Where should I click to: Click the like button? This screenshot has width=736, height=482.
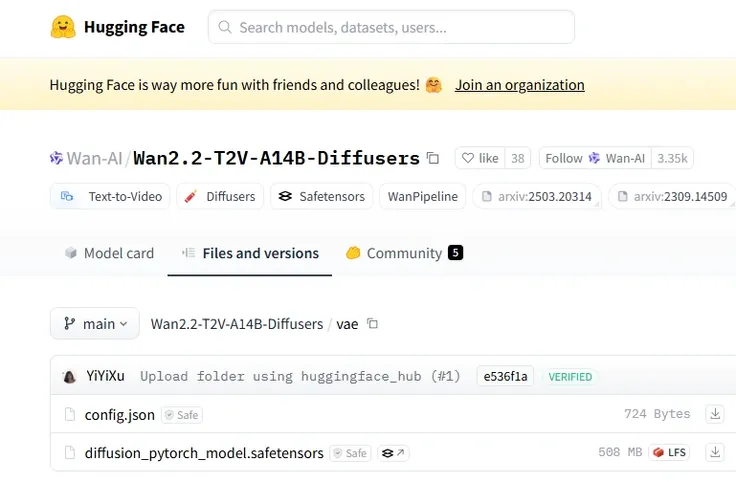[x=480, y=158]
